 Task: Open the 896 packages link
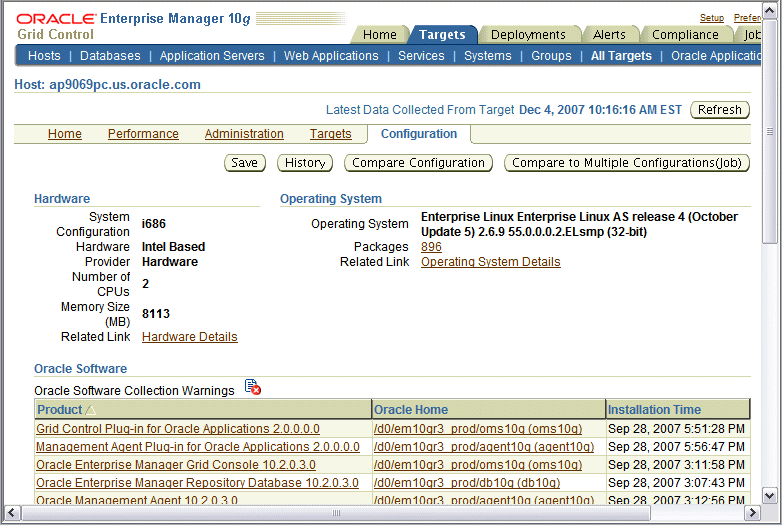(x=431, y=247)
